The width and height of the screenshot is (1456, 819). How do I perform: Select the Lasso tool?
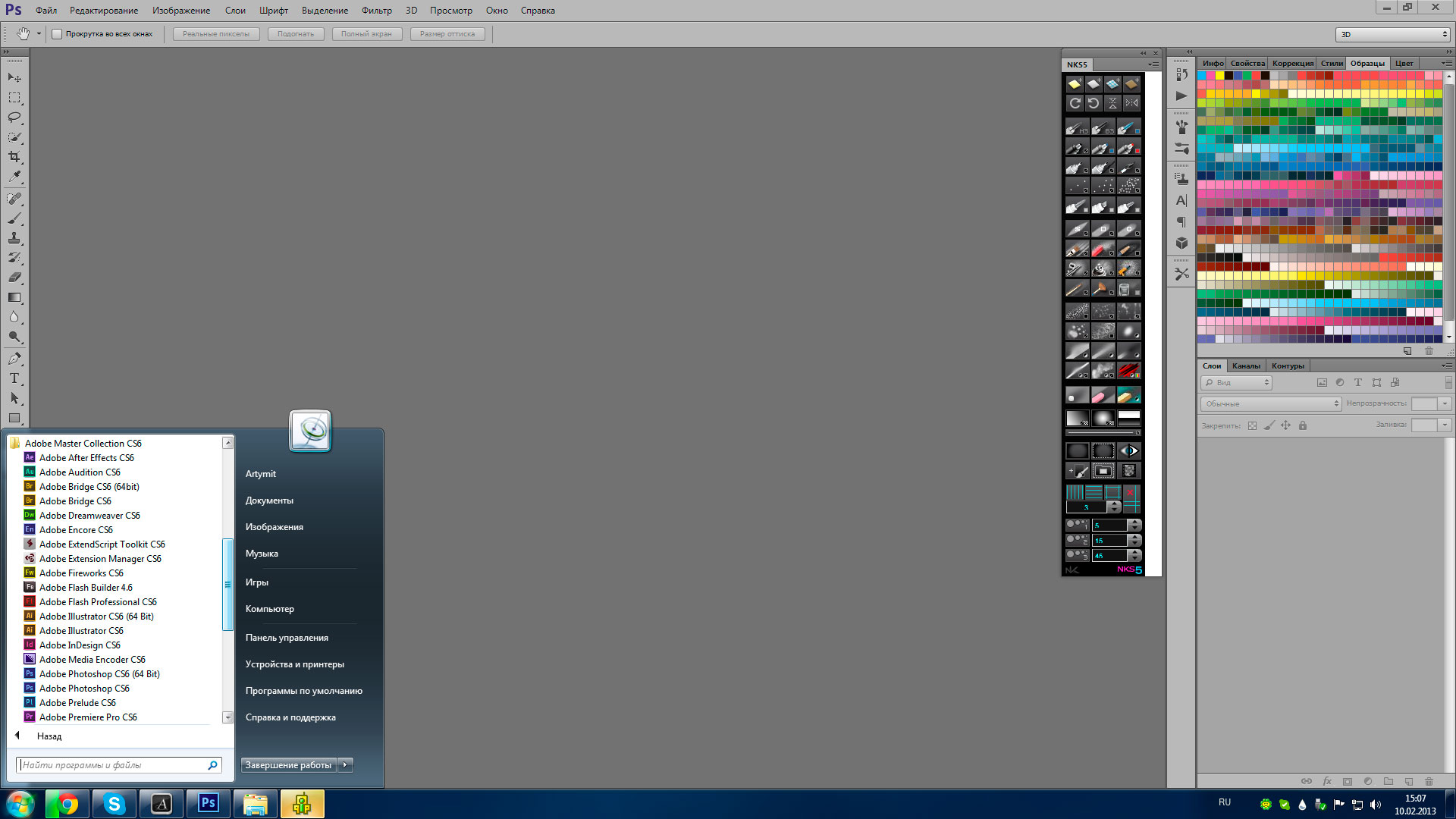pos(14,118)
